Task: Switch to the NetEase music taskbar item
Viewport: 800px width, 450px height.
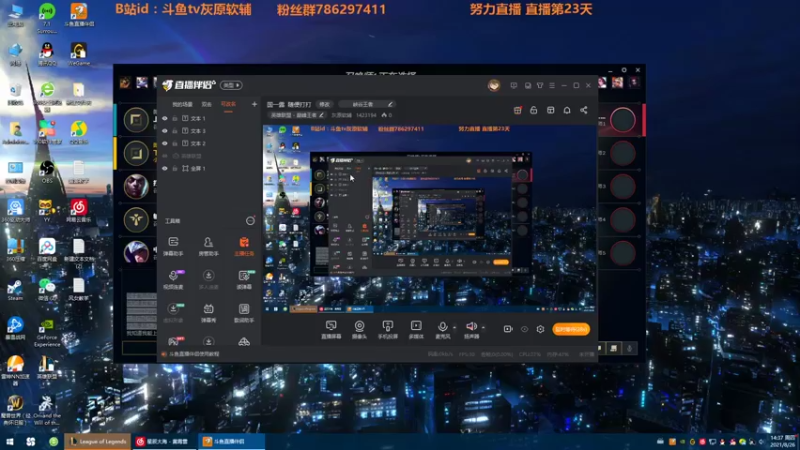Action: (x=164, y=441)
